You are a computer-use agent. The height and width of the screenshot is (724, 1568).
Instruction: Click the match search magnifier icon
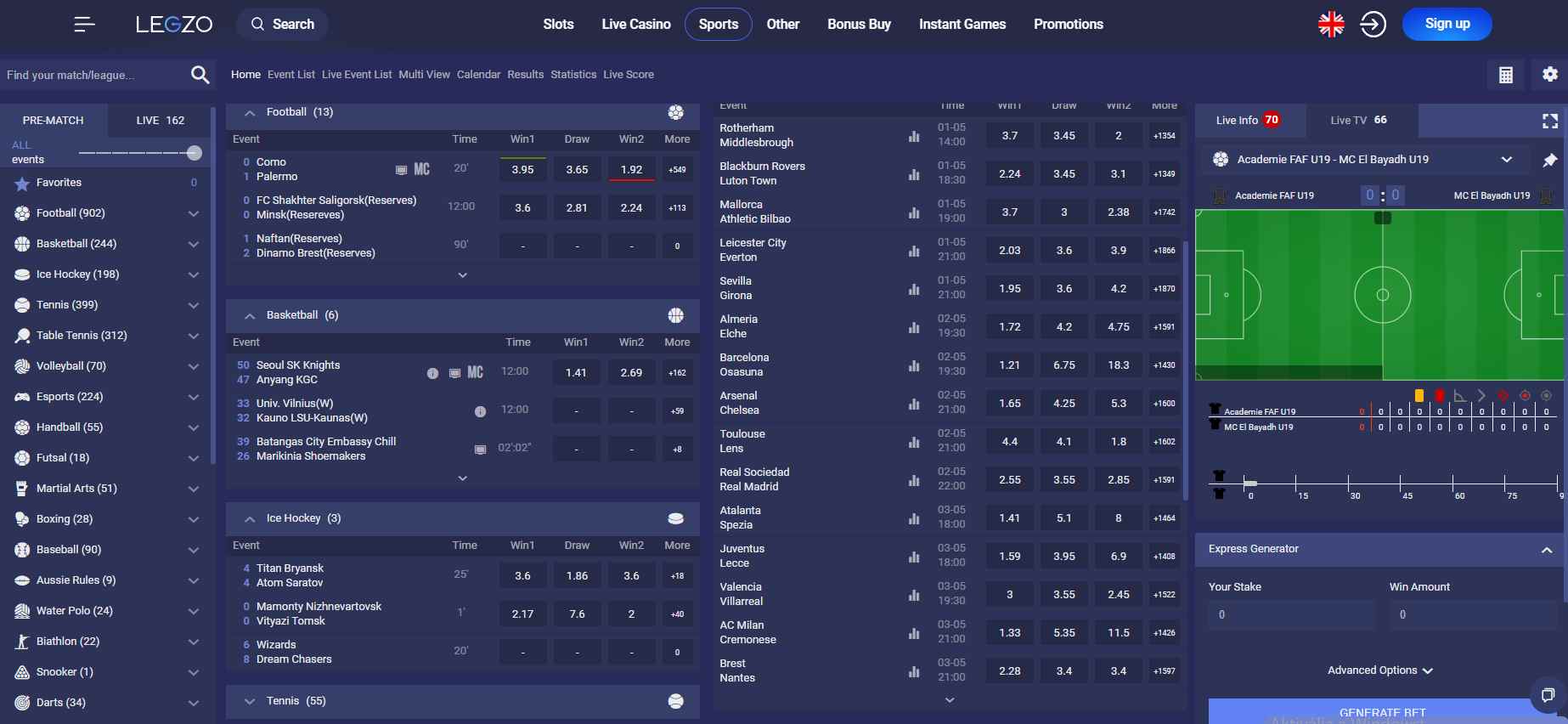[200, 75]
